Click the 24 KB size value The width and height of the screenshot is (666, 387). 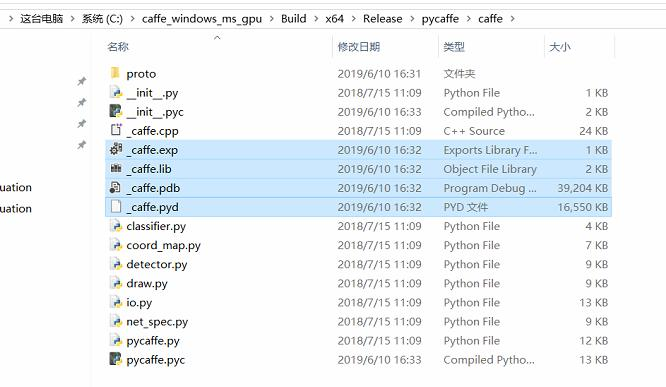593,131
